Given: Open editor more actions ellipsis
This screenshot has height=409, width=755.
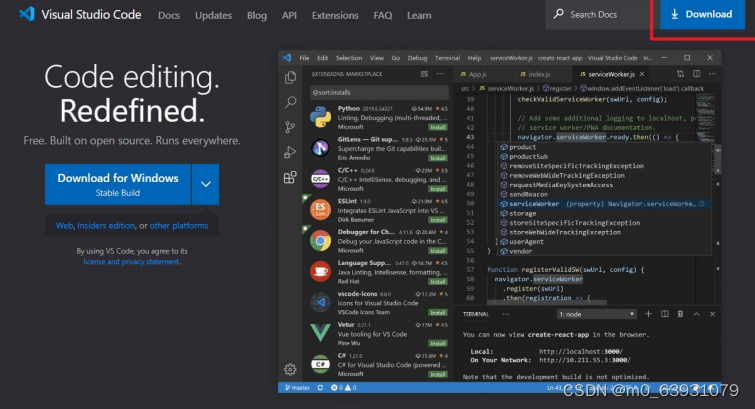Looking at the screenshot, I should tap(713, 74).
